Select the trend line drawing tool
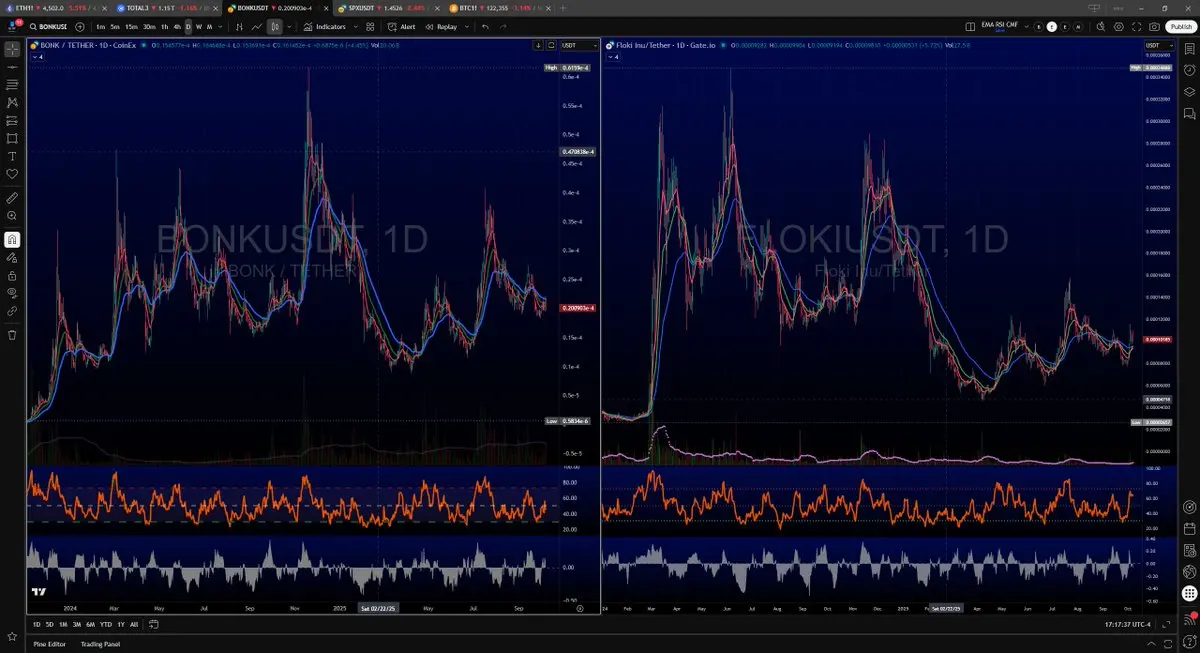Screen dimensions: 1200x653 12,66
